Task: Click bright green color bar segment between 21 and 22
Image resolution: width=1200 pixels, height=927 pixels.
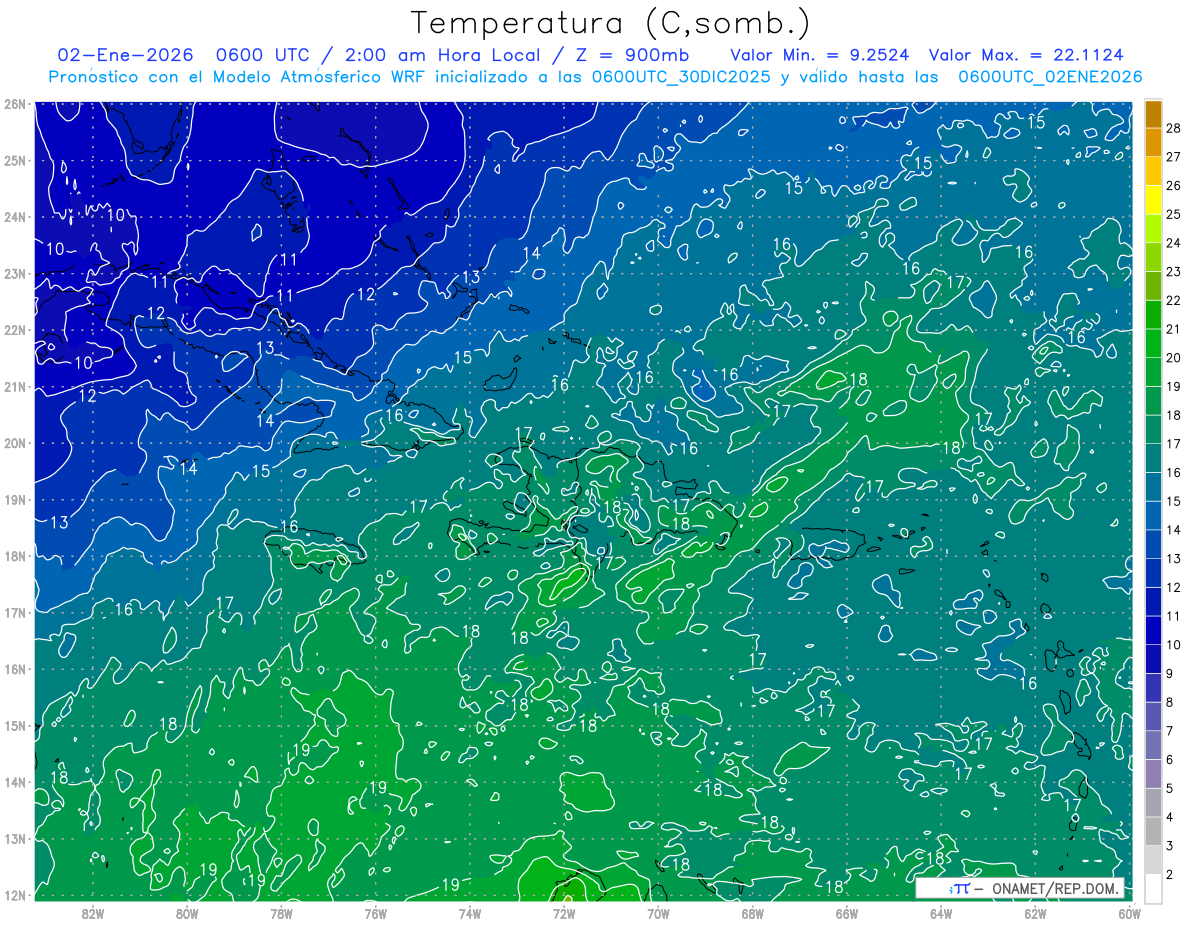Action: (x=1153, y=313)
